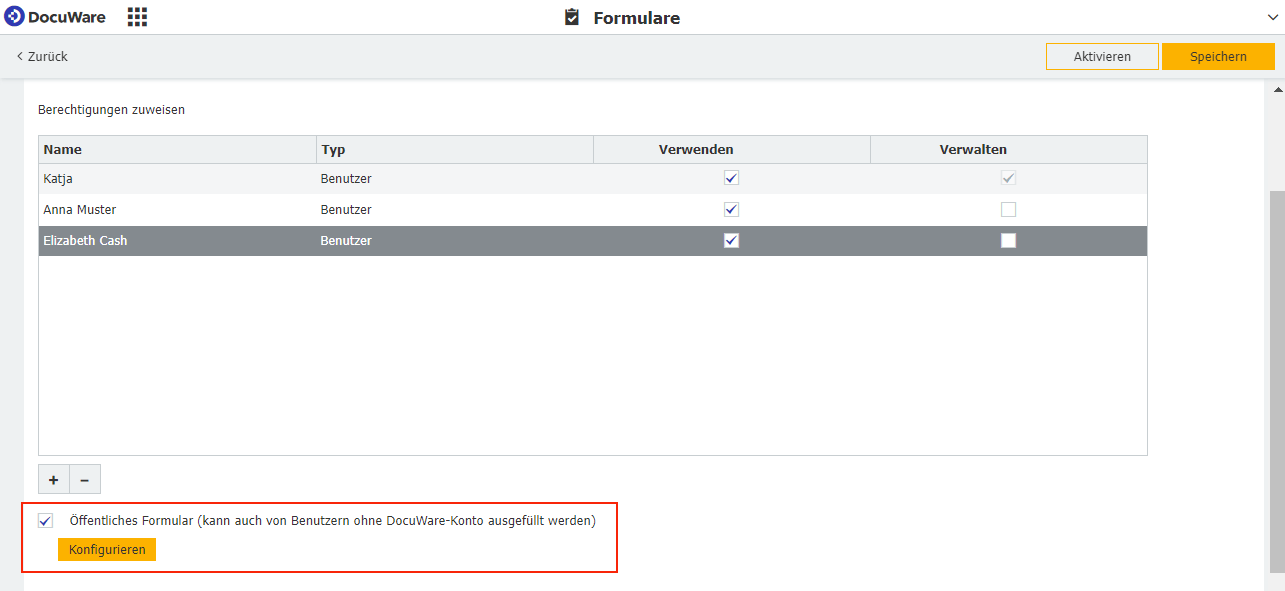Image resolution: width=1285 pixels, height=591 pixels.
Task: Click the scroll up arrow
Action: (x=1277, y=90)
